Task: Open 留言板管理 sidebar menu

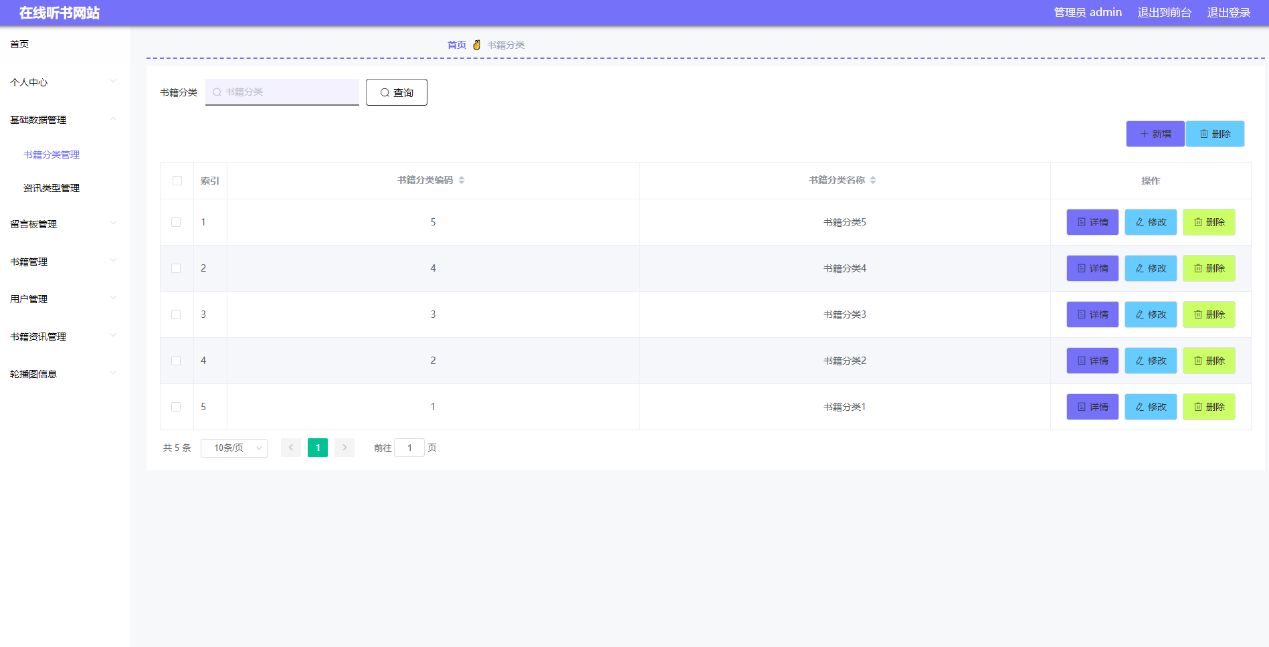Action: (65, 224)
